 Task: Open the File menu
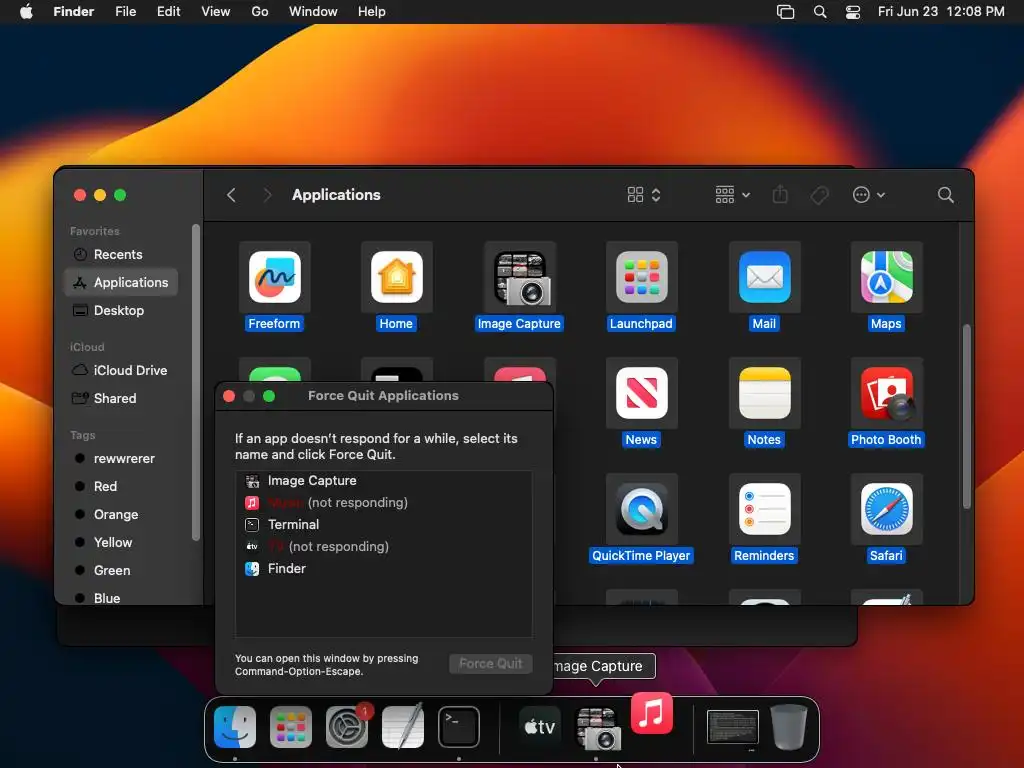[125, 12]
